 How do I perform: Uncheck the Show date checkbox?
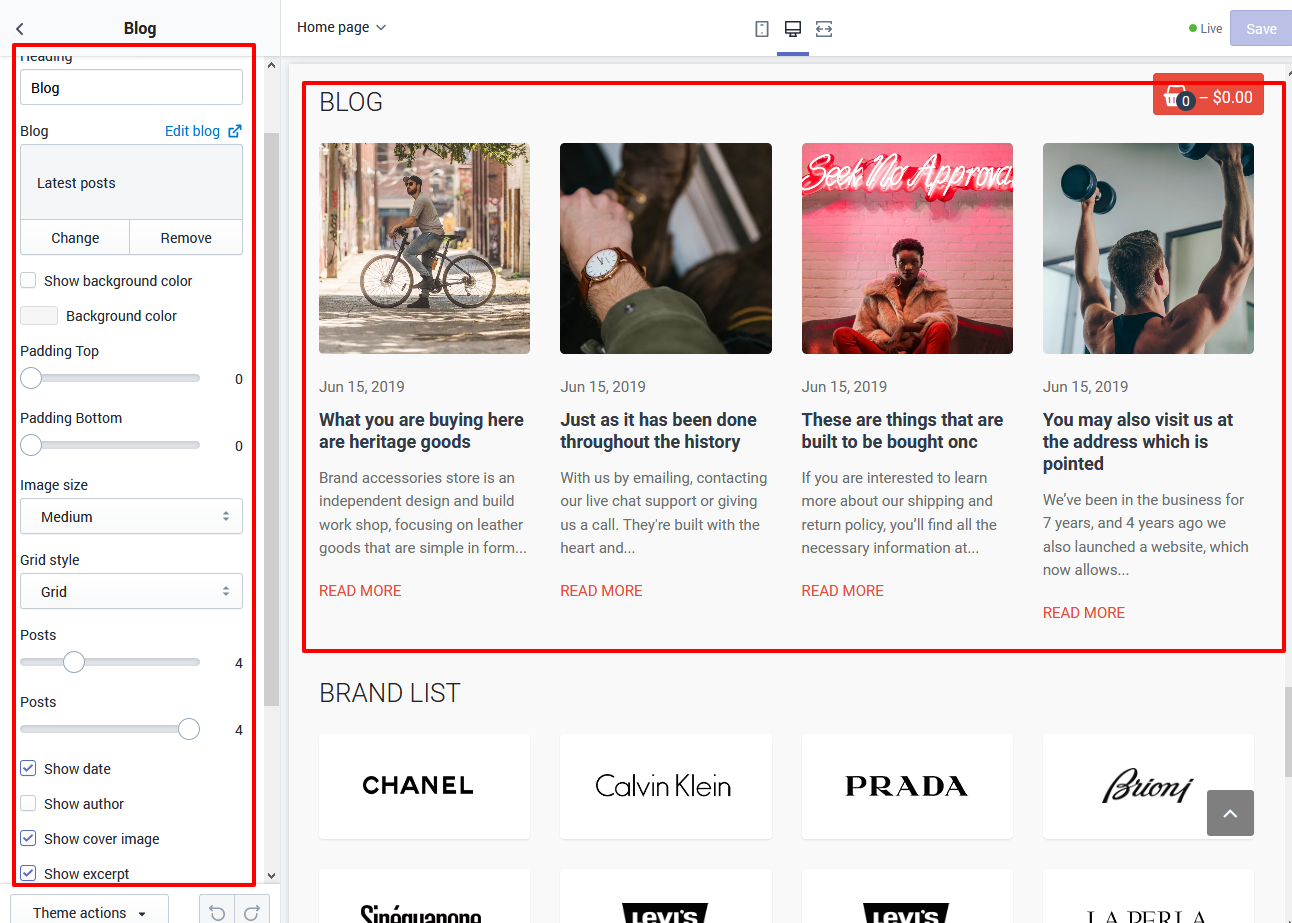(x=29, y=769)
